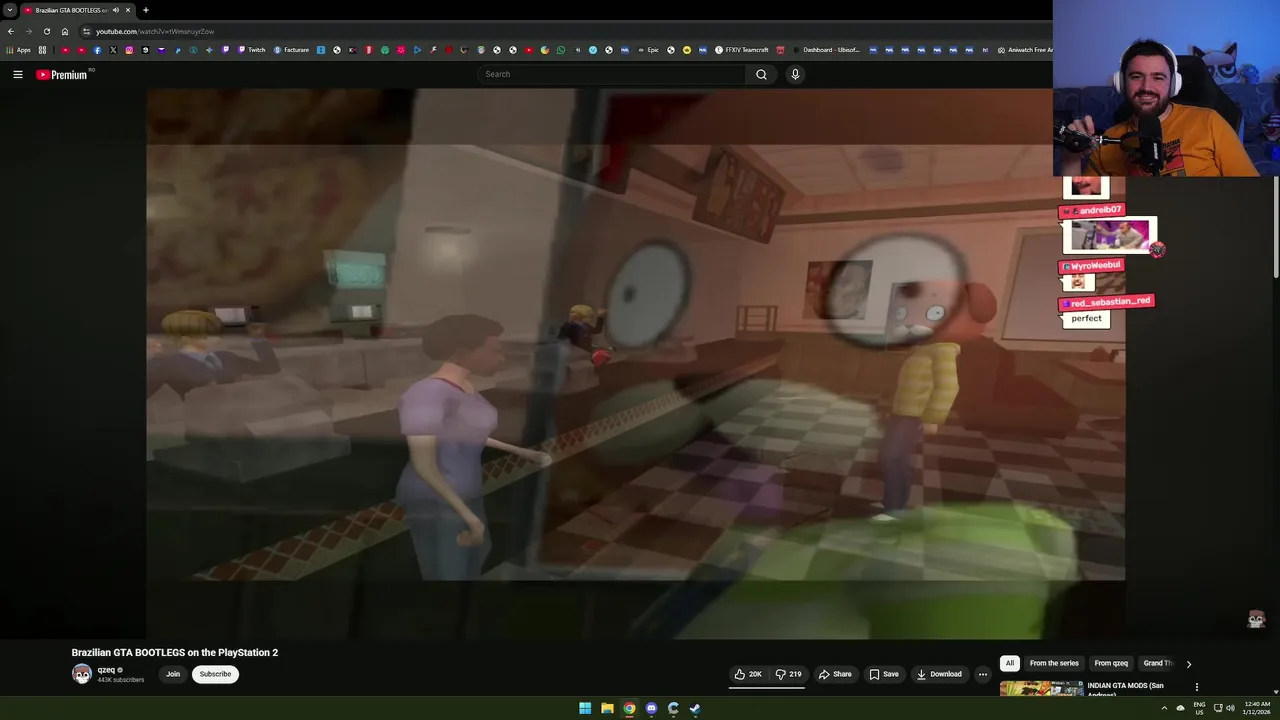The width and height of the screenshot is (1280, 720).
Task: Open the more actions three-dot menu
Action: click(982, 674)
